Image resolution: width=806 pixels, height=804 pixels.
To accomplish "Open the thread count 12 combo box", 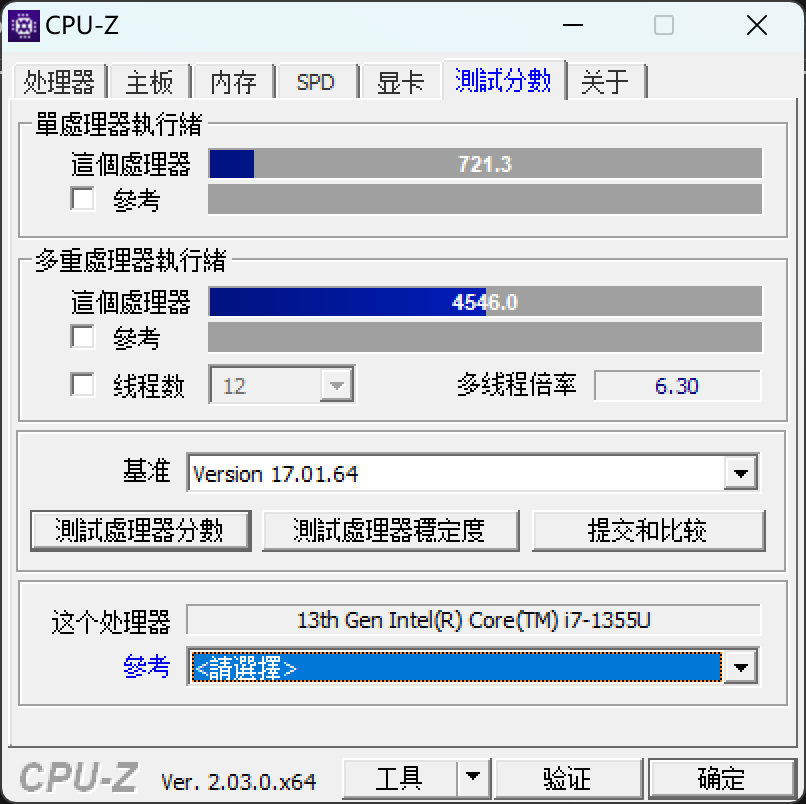I will 282,385.
